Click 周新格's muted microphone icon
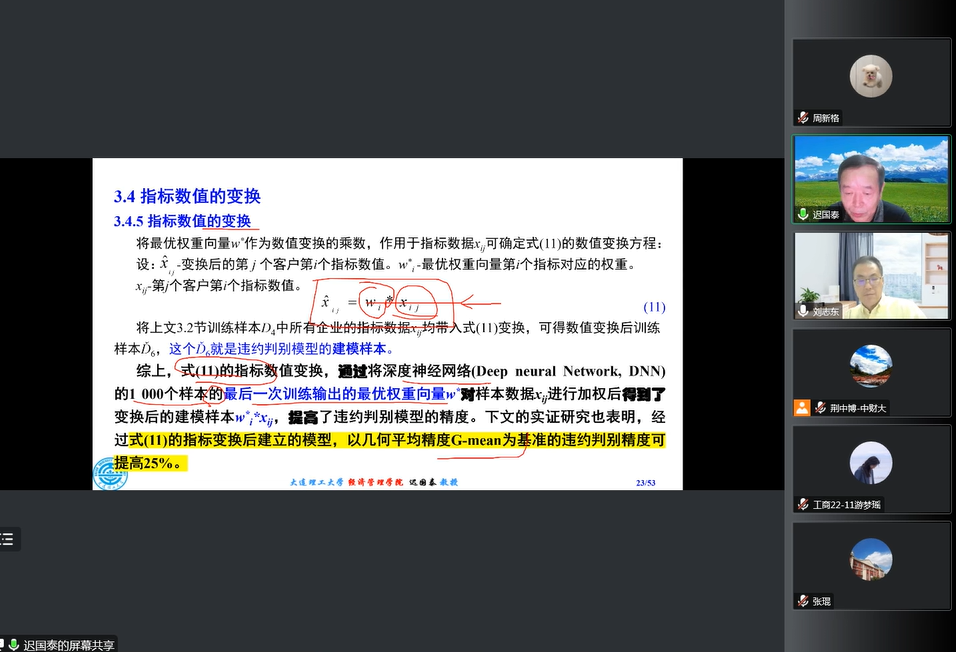The image size is (956, 652). click(802, 118)
